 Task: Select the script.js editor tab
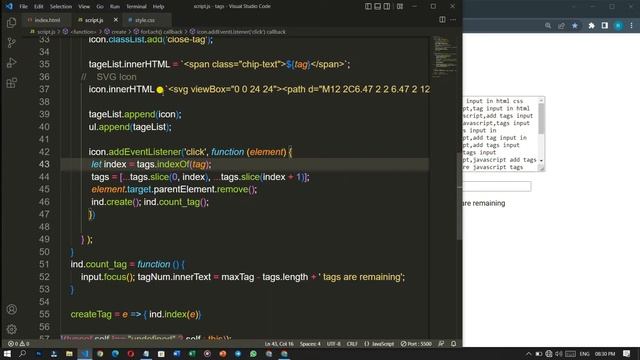coord(93,20)
